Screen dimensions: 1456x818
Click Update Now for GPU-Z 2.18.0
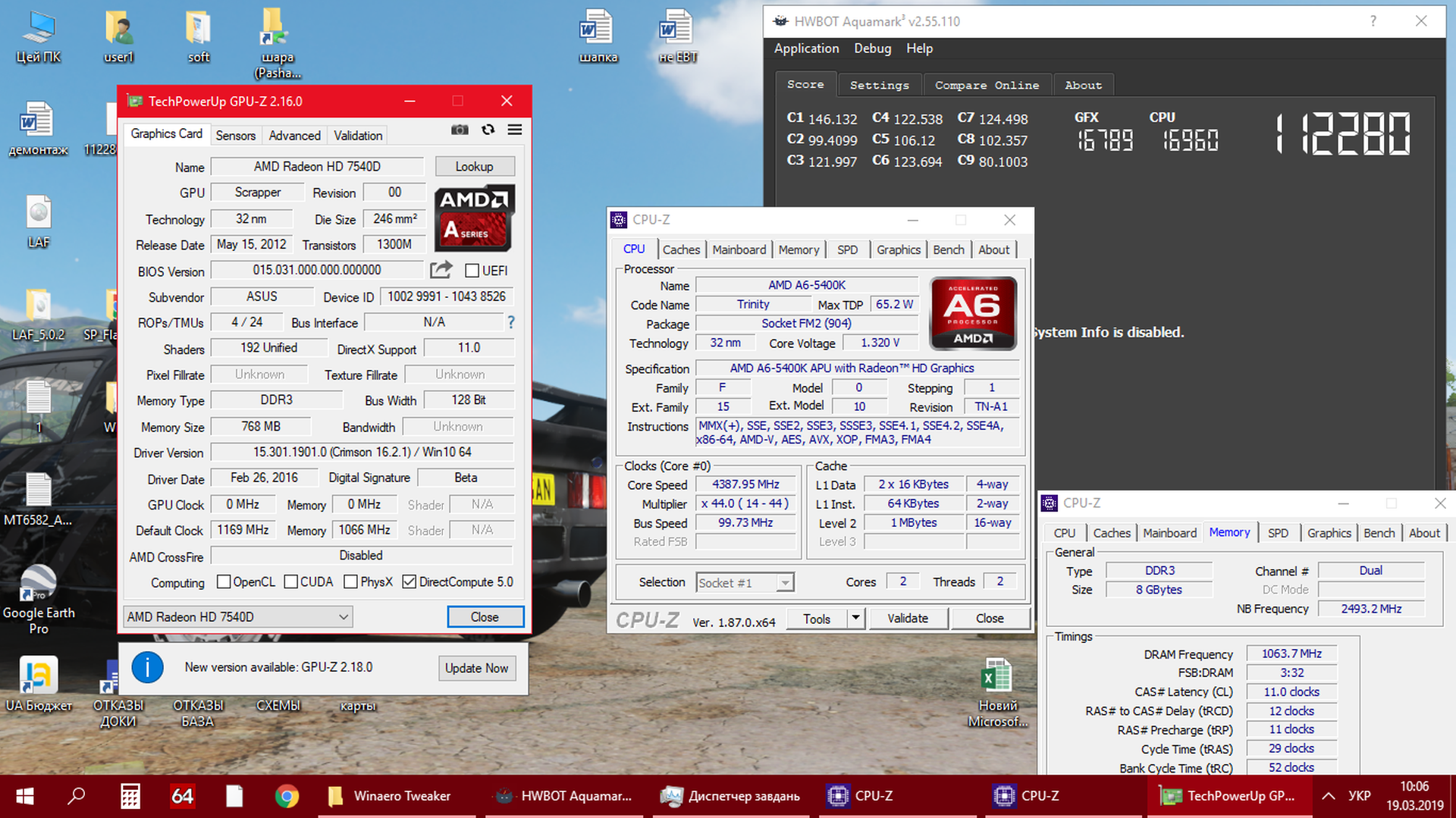[476, 668]
